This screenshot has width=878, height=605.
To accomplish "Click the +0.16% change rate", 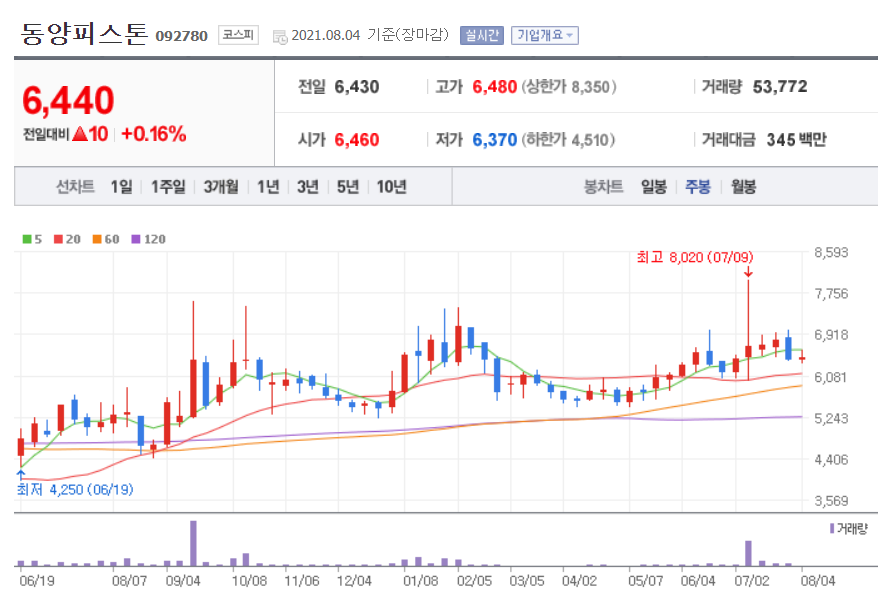I will (153, 134).
